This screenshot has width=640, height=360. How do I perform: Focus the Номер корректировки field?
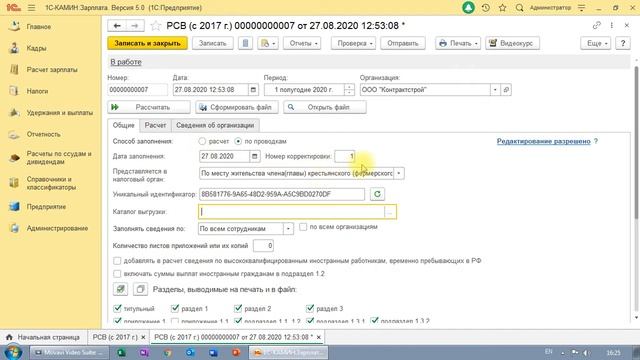(x=344, y=156)
